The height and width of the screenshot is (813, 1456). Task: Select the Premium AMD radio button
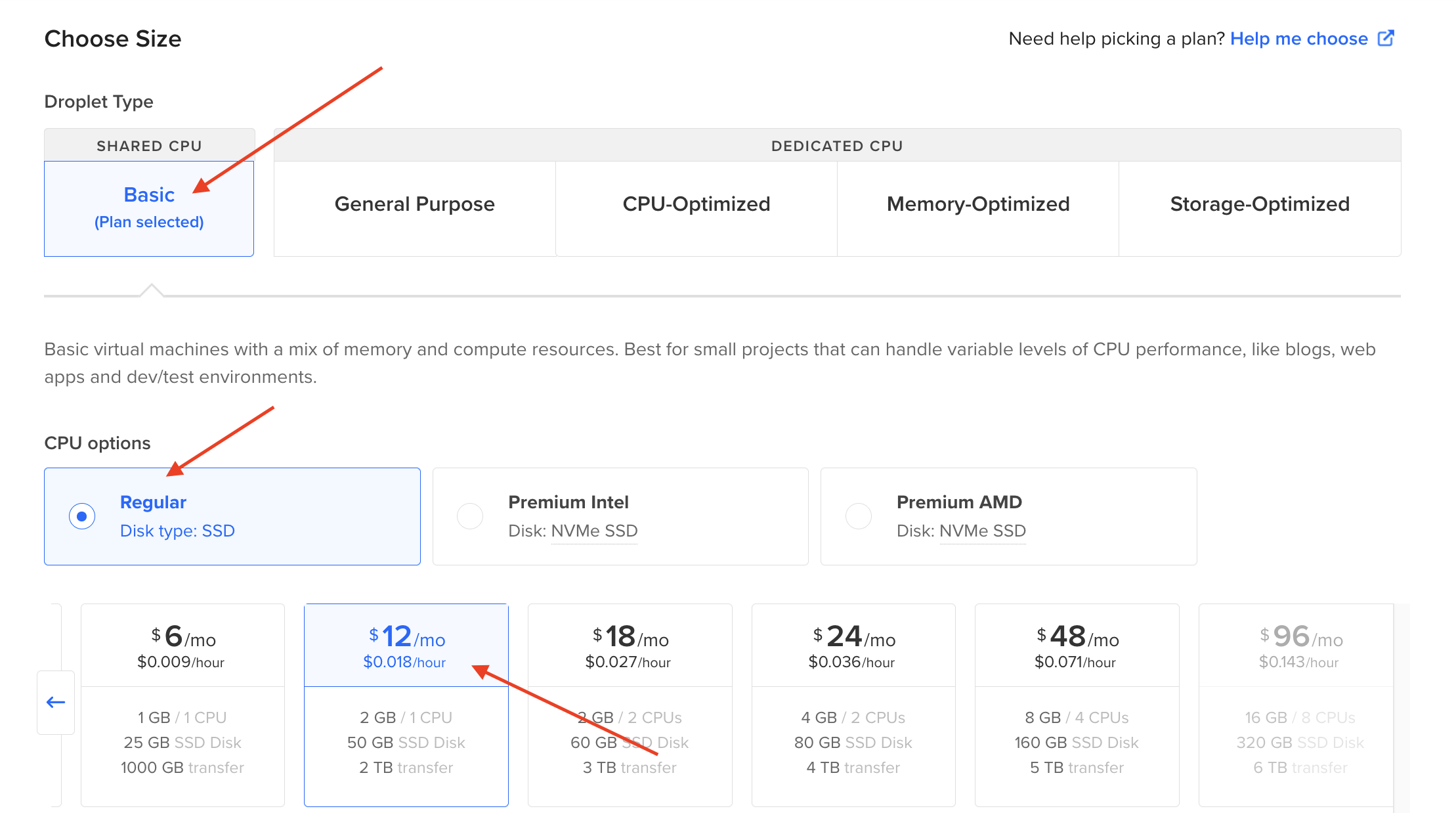tap(859, 516)
